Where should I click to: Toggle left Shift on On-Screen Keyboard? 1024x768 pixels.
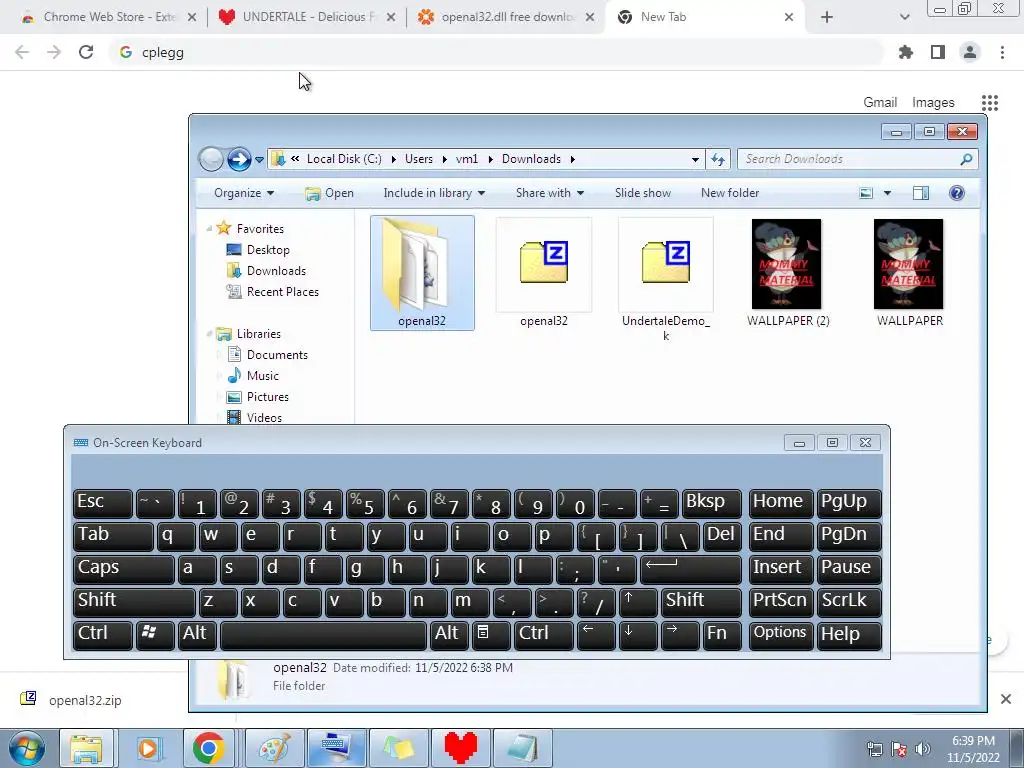click(x=134, y=601)
